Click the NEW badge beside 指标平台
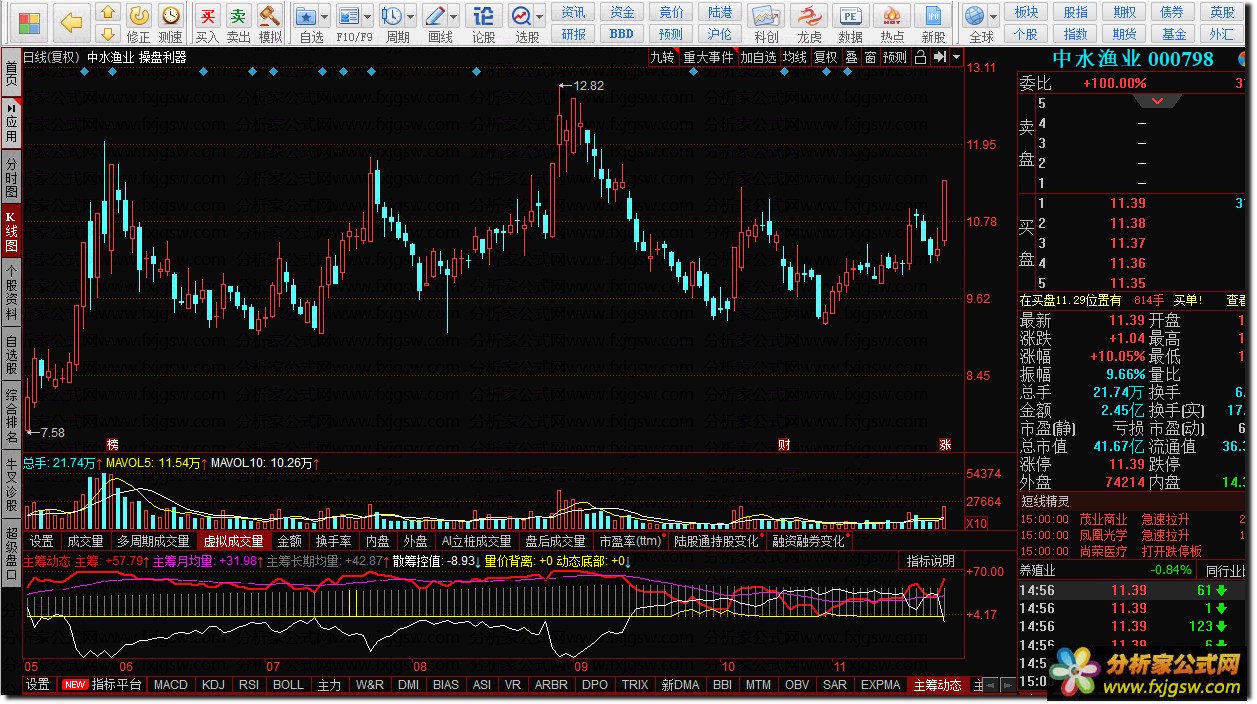Screen dimensions: 1257x704 pos(75,685)
